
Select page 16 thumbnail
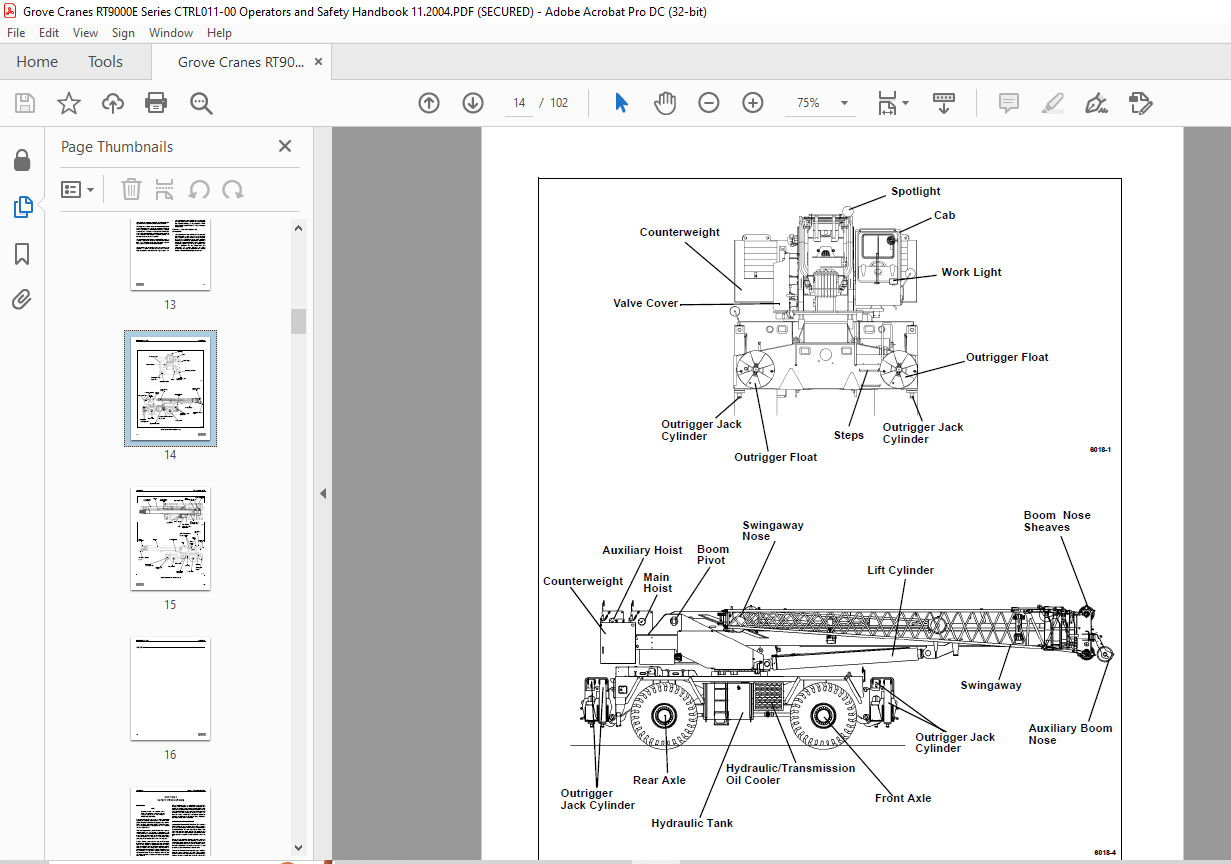170,689
